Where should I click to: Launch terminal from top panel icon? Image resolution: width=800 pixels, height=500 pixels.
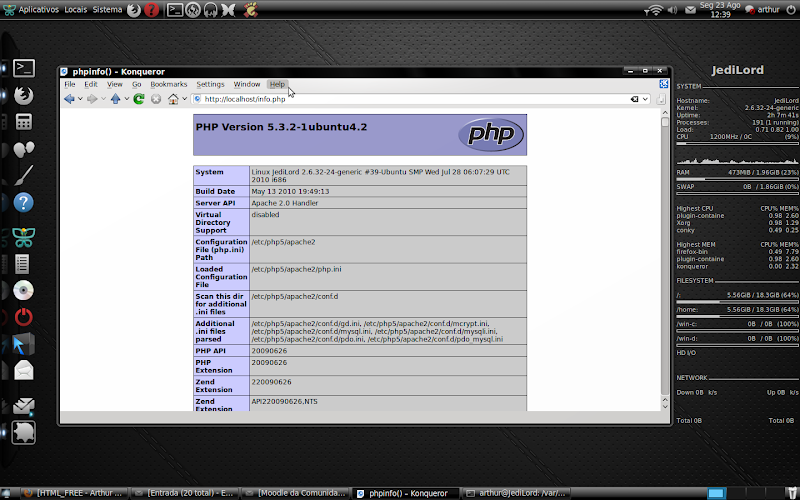coord(175,10)
